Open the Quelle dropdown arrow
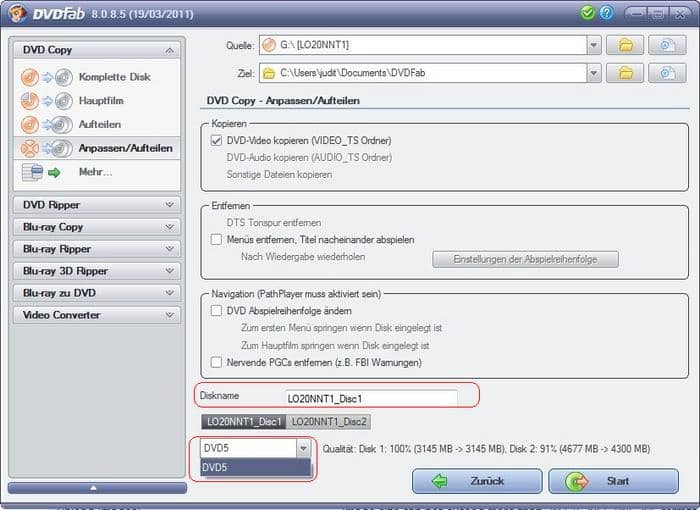Screen dimensions: 700x510 tap(594, 45)
